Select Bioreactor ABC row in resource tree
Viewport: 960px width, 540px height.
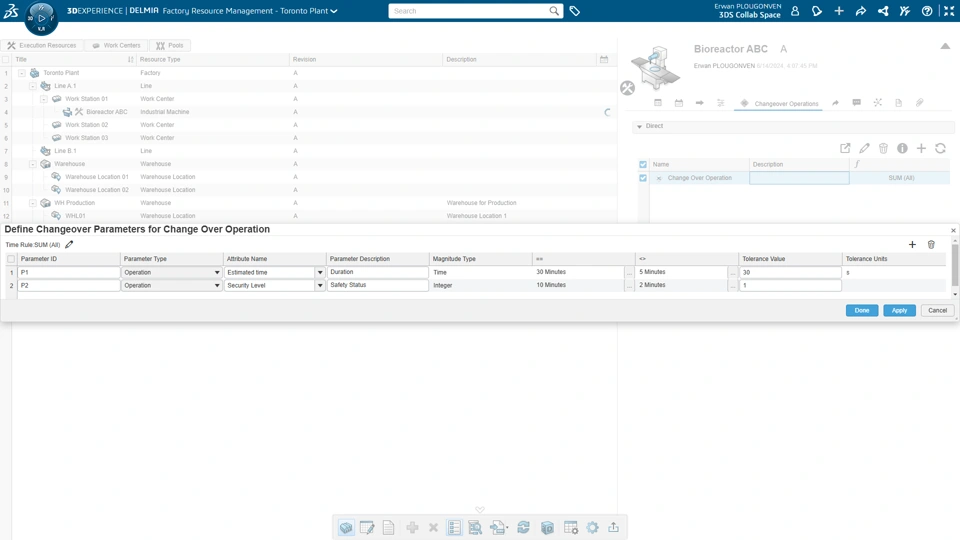309,112
